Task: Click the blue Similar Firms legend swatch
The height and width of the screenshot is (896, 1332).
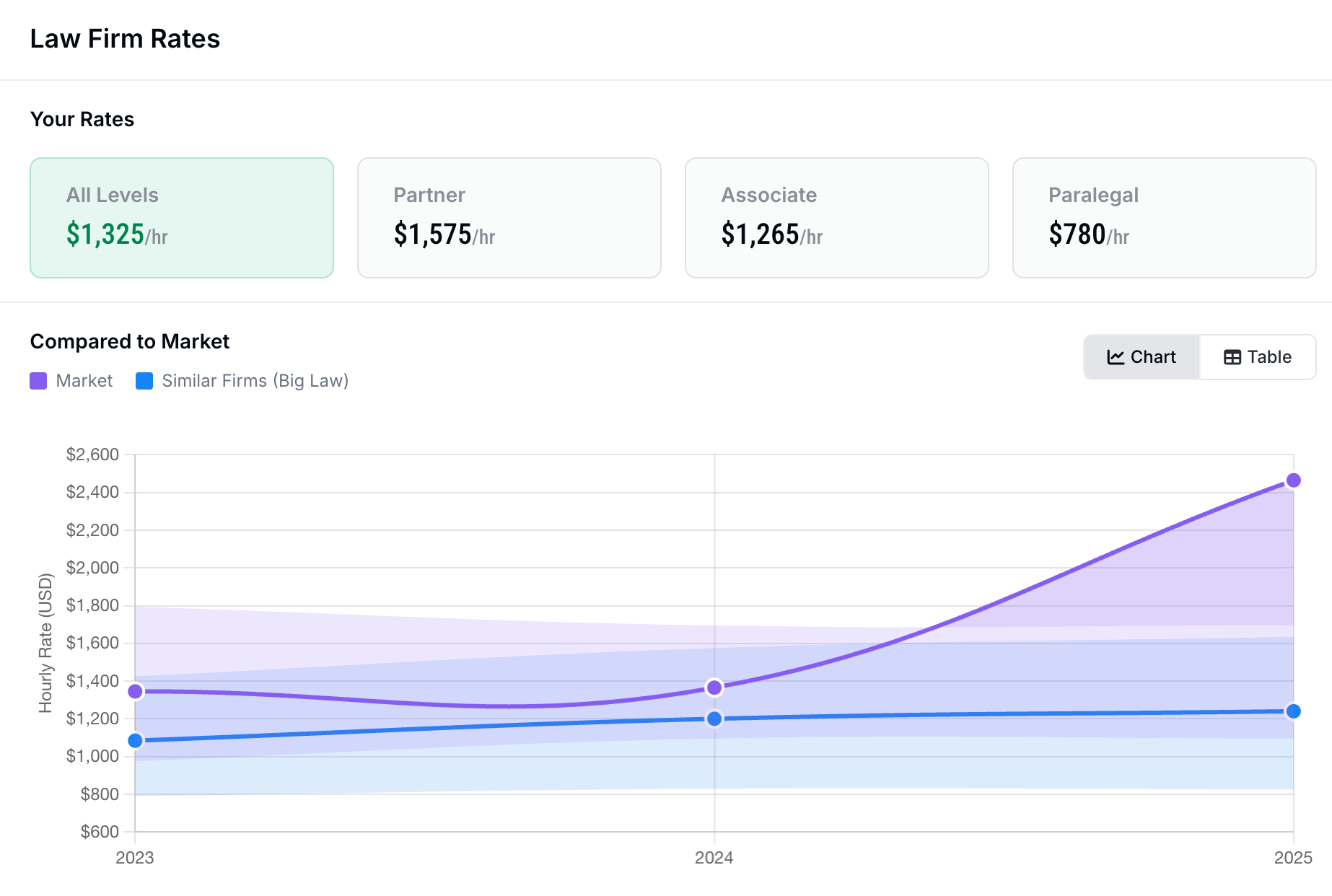Action: point(144,381)
